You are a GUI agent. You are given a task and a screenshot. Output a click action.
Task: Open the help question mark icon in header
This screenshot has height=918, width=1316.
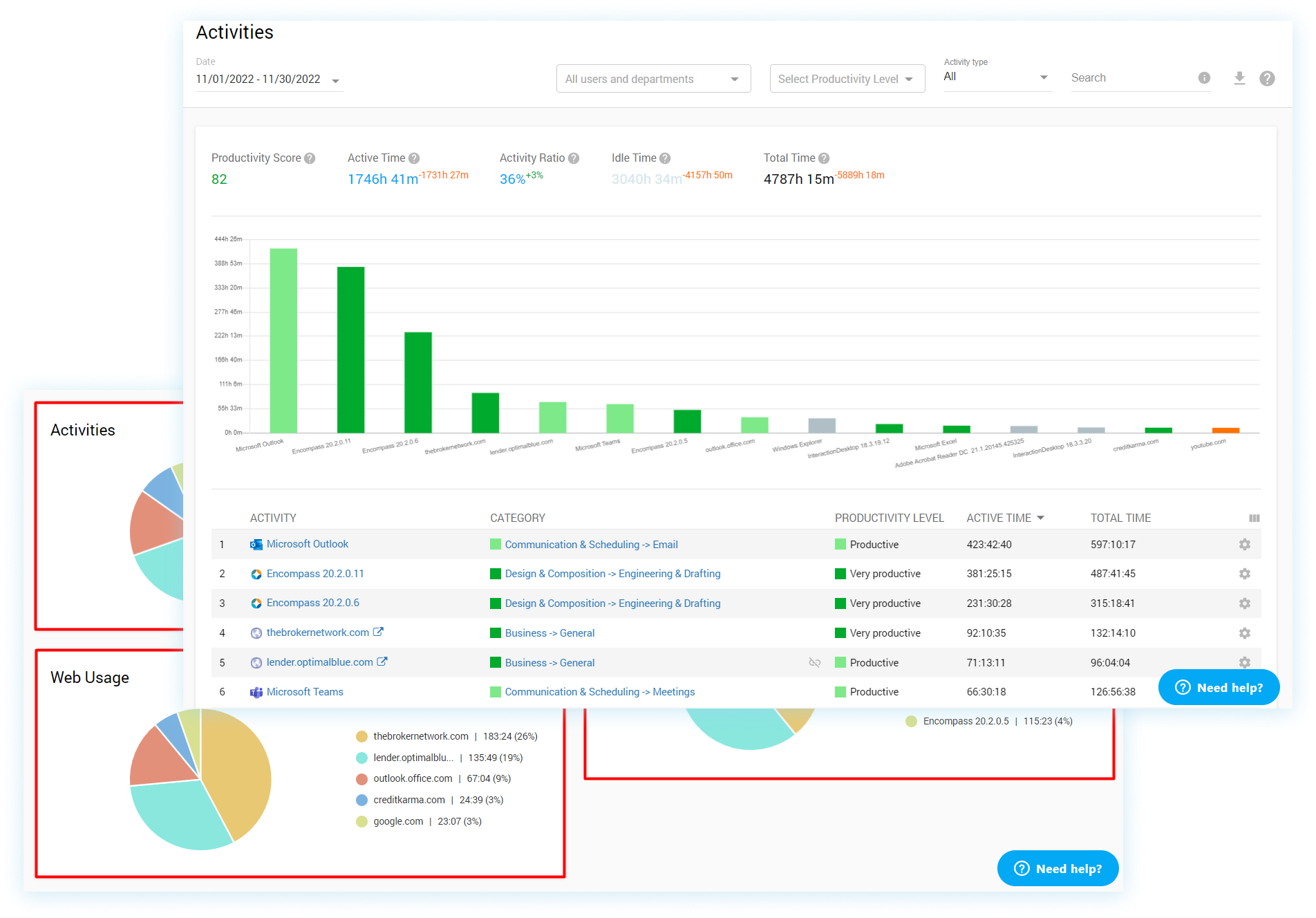click(x=1267, y=78)
